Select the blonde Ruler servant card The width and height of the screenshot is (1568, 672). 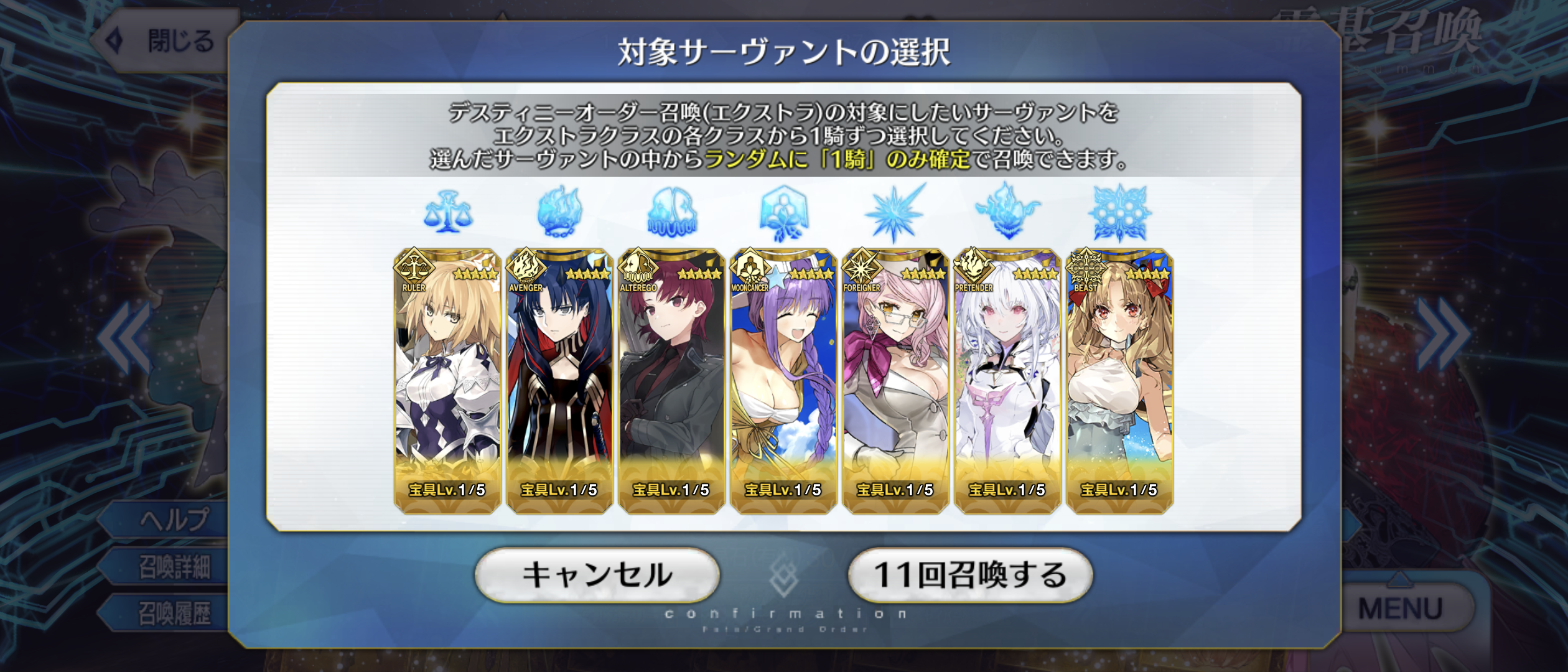(447, 381)
